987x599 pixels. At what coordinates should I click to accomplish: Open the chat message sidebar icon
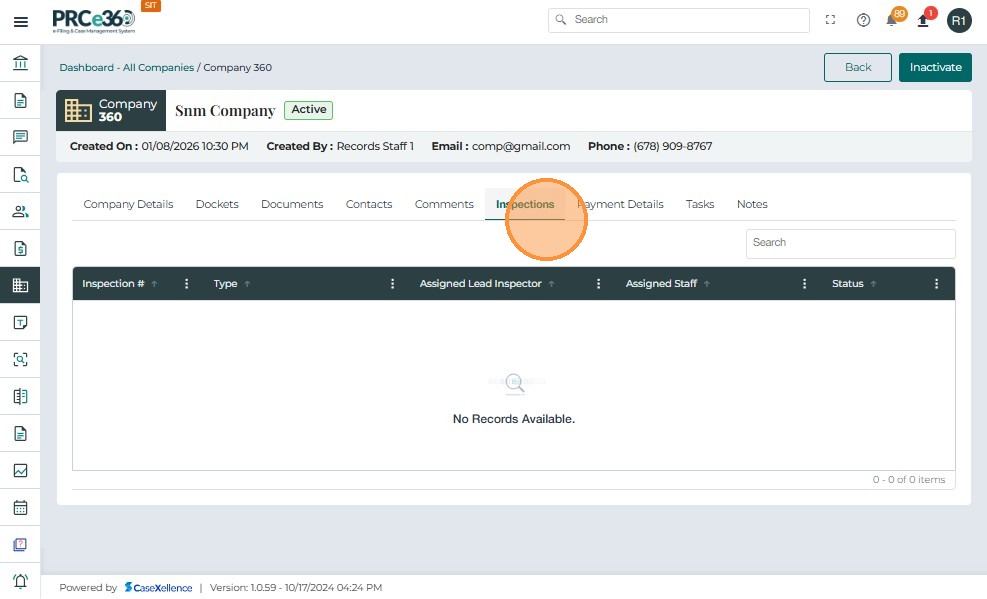(20, 137)
